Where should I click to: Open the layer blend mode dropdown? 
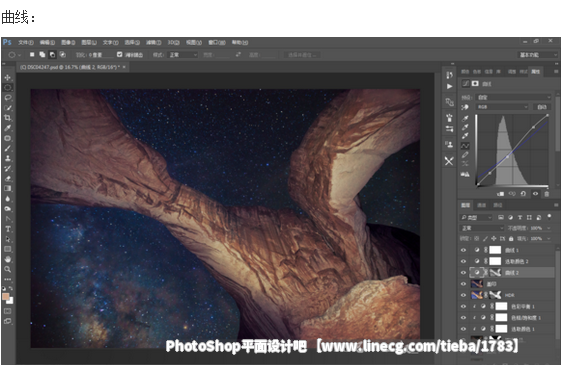click(482, 228)
